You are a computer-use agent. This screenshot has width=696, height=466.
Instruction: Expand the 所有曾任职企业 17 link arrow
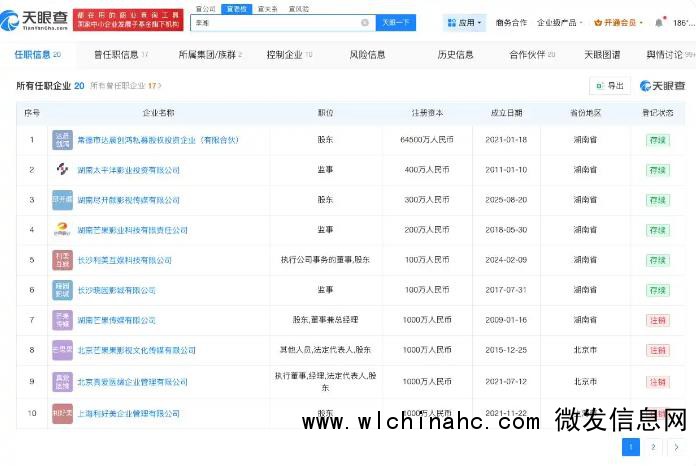[159, 86]
